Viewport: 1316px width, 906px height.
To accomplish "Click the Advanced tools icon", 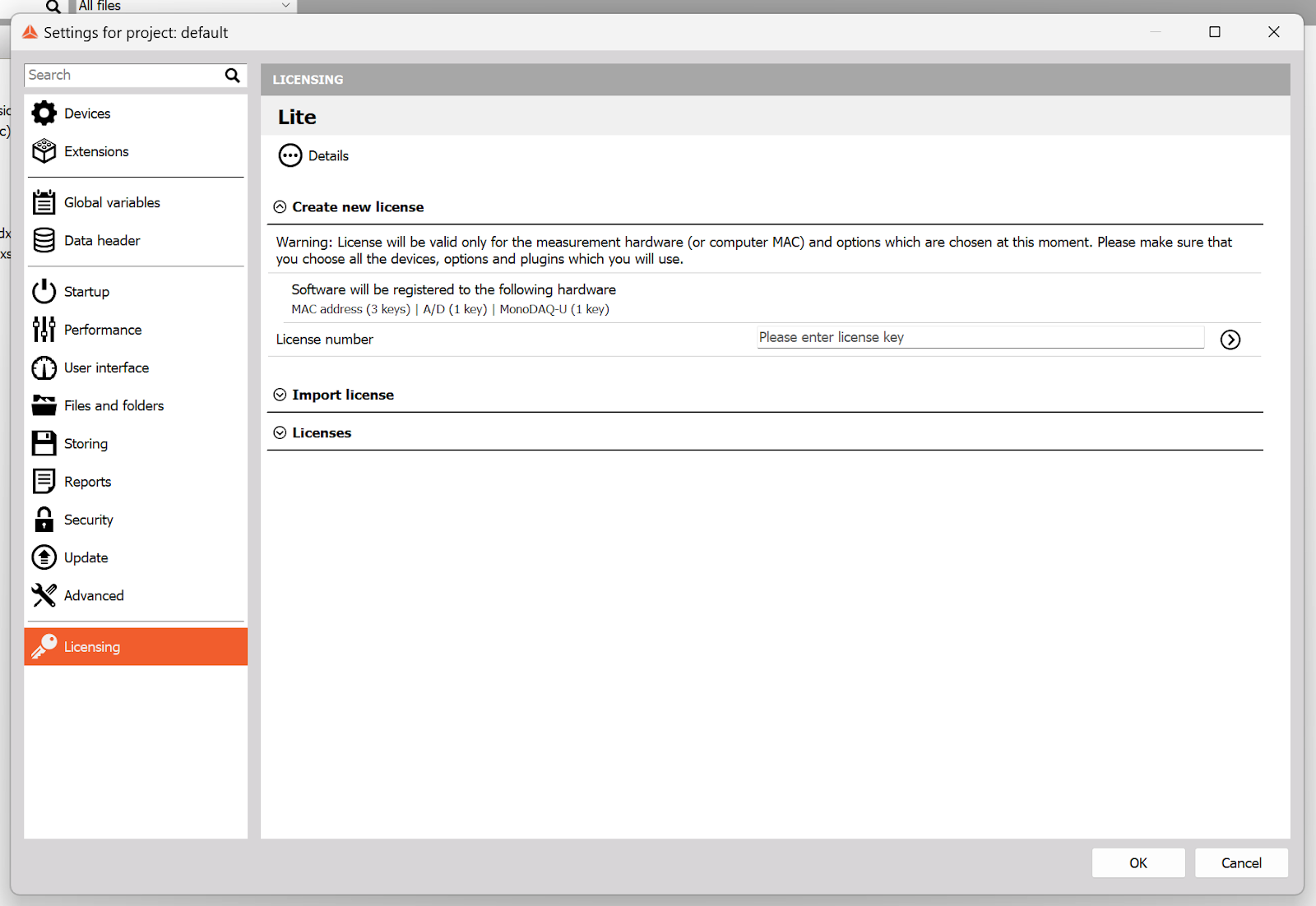I will [44, 595].
